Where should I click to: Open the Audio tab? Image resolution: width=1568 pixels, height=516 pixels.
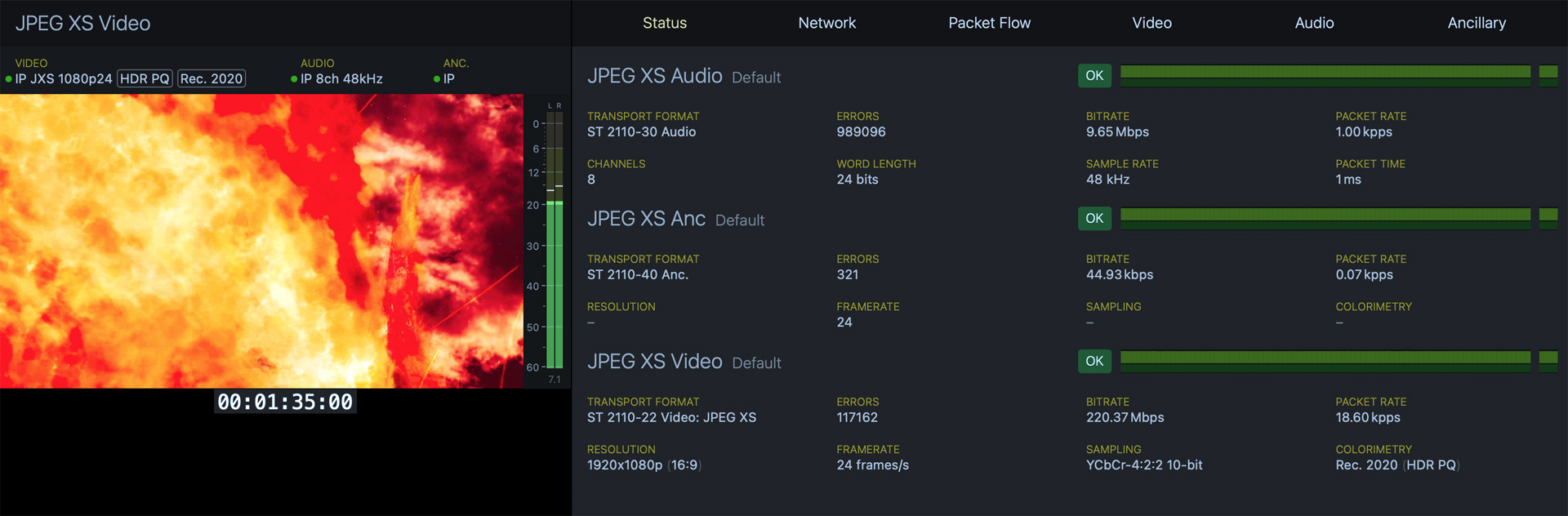[x=1315, y=23]
